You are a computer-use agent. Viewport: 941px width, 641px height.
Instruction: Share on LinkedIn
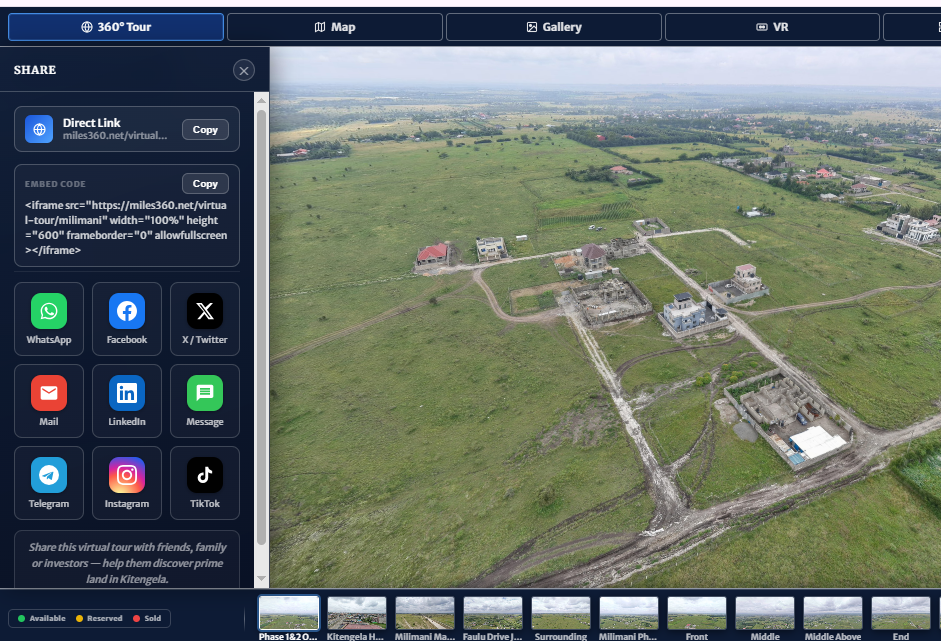127,401
